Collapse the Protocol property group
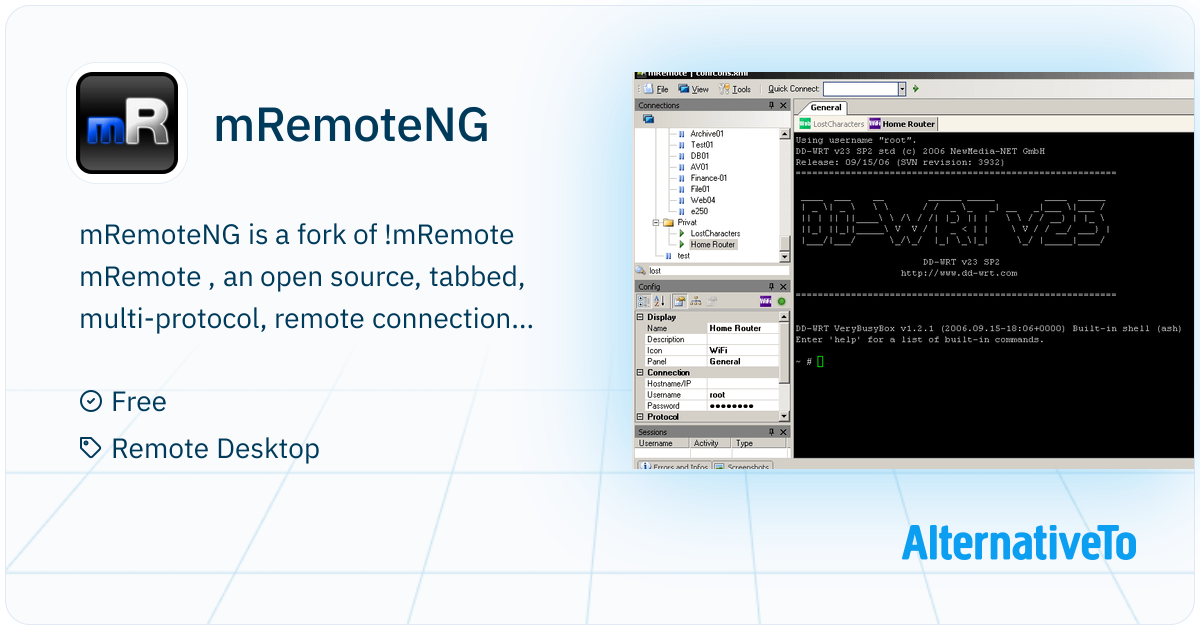1200x630 pixels. pos(640,416)
